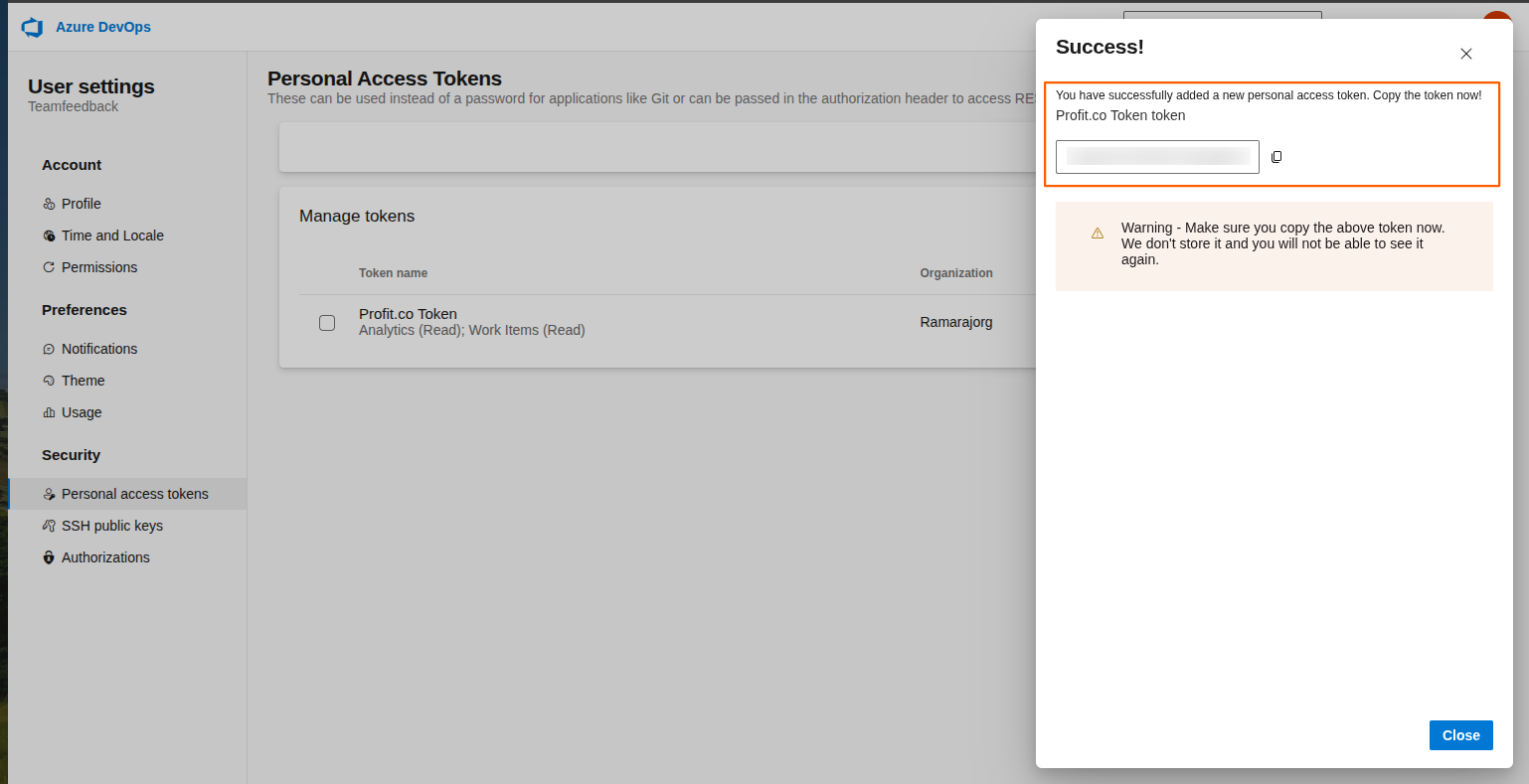
Task: Click the Time and Locale globe icon
Action: pyautogui.click(x=49, y=235)
